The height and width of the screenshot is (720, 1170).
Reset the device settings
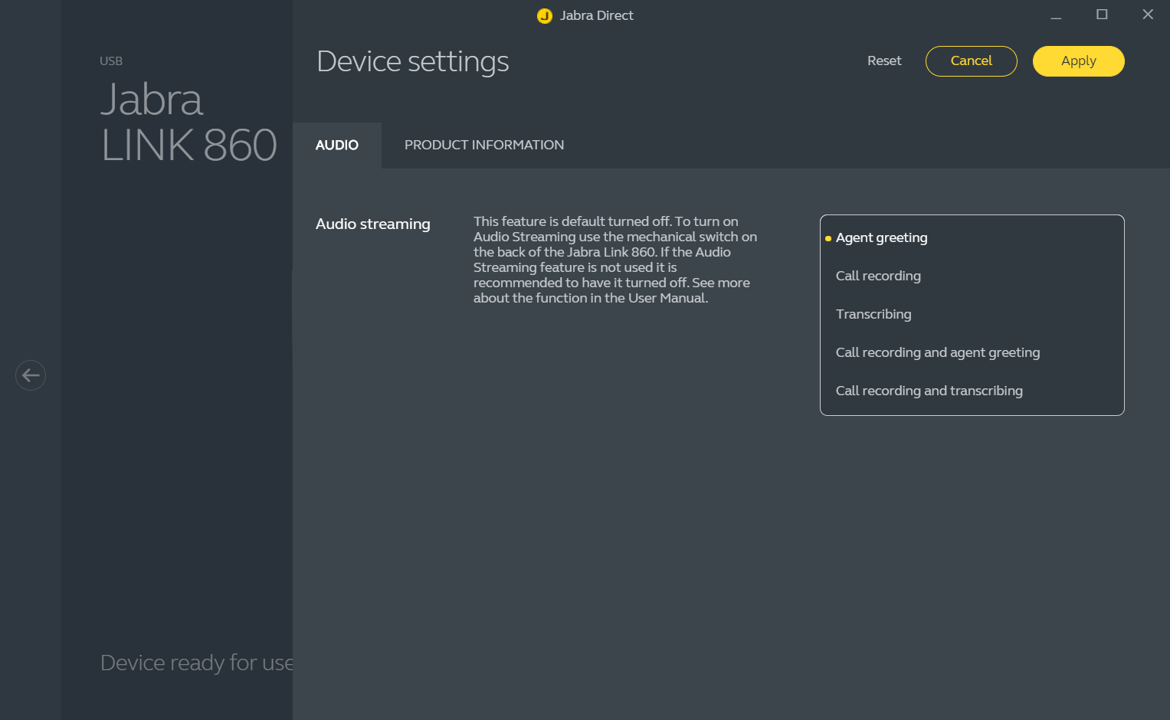tap(884, 61)
